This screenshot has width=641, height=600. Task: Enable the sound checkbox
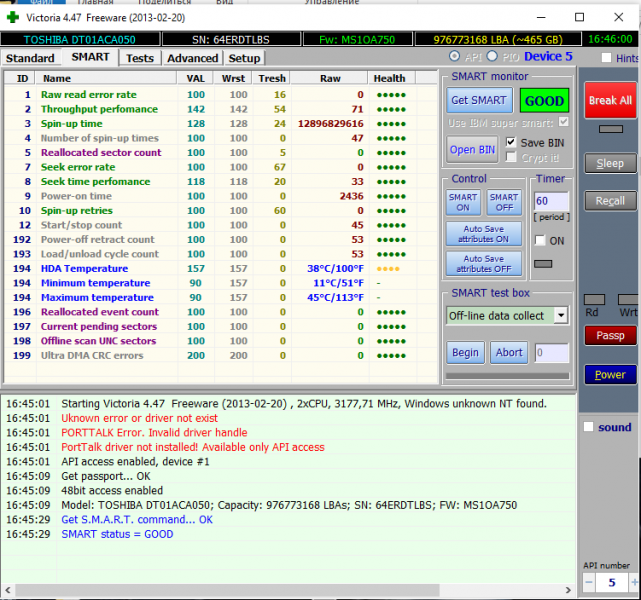point(588,427)
